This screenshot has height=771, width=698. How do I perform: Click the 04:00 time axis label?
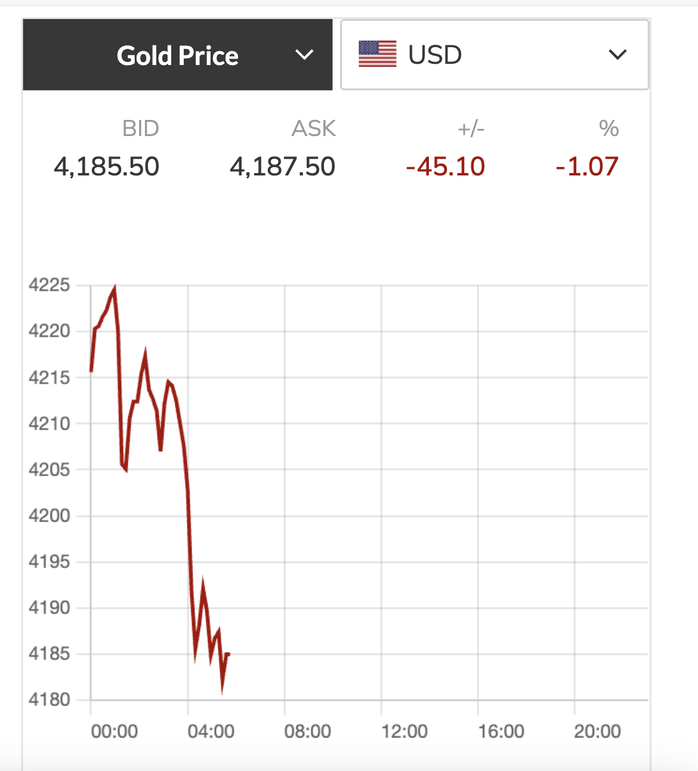click(211, 731)
